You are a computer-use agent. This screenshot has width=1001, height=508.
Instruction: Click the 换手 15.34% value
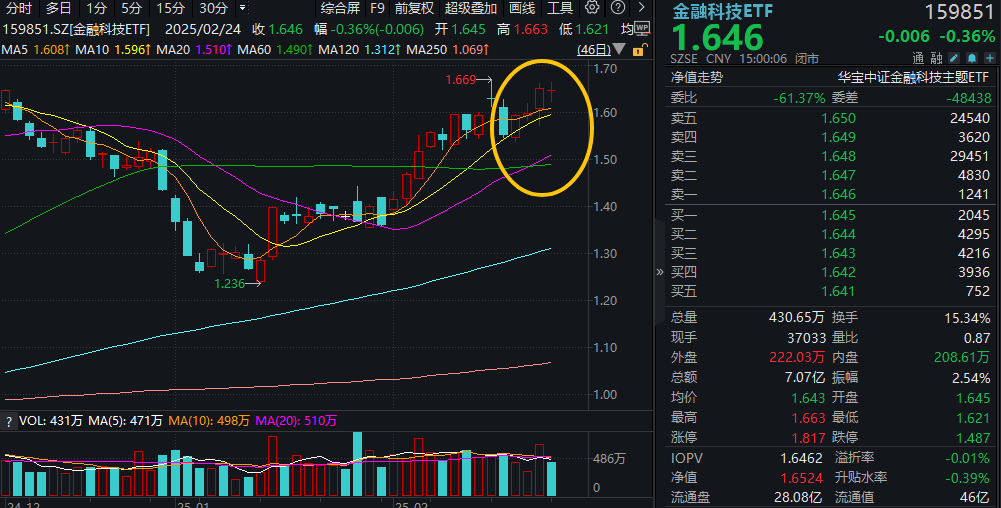coord(967,318)
